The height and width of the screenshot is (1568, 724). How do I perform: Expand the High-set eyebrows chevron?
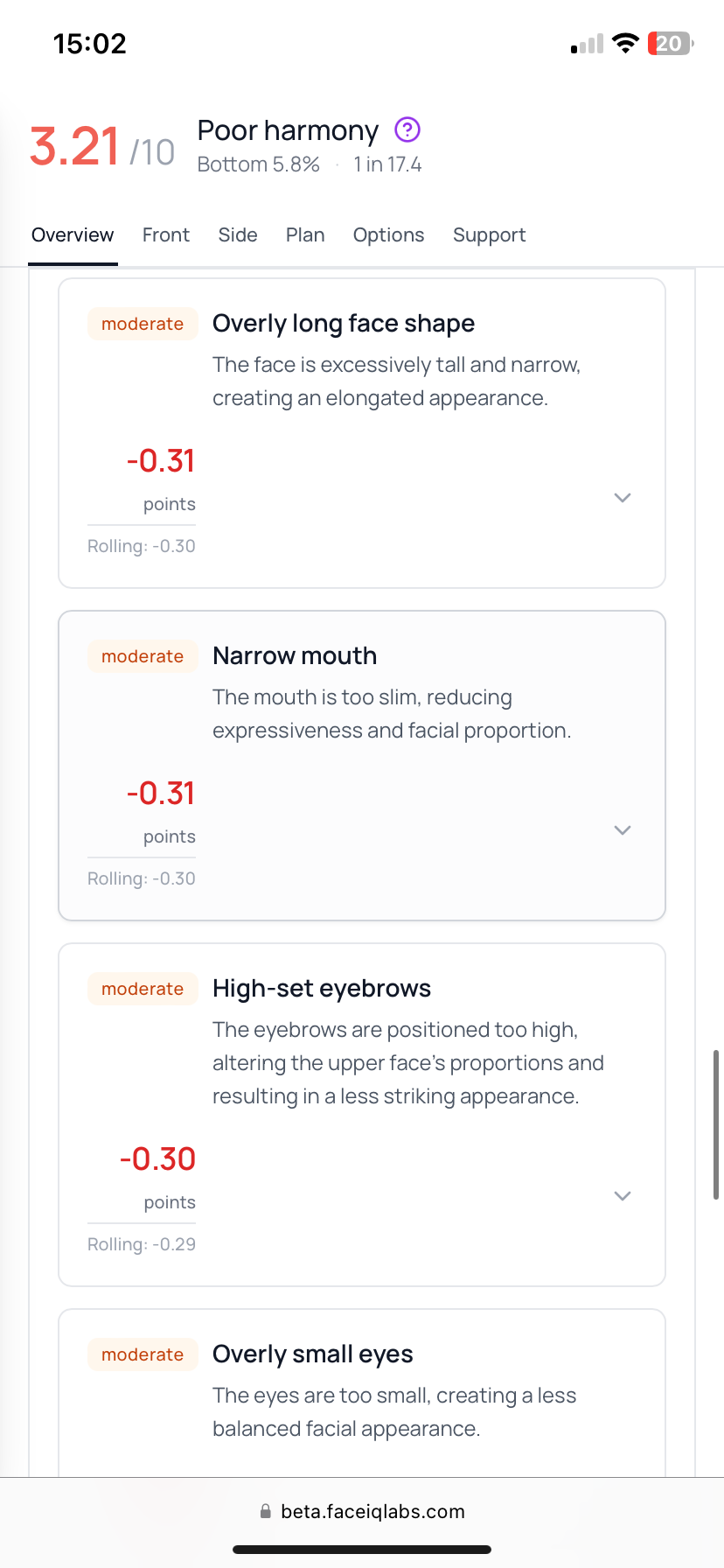(x=623, y=1196)
